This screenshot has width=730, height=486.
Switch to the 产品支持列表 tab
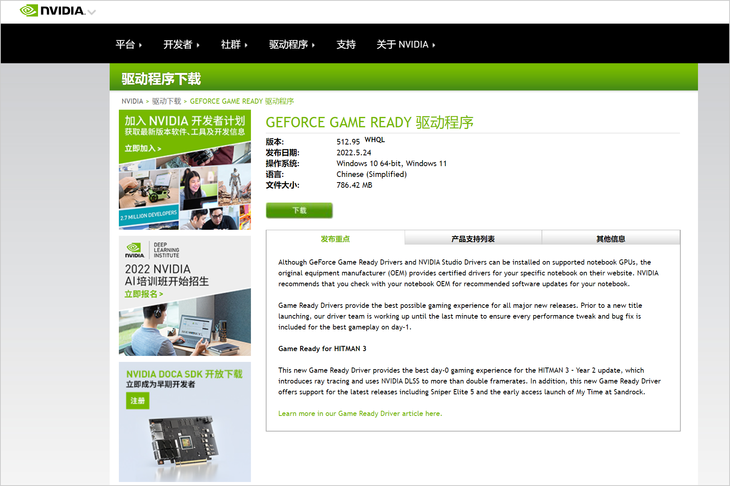(472, 239)
